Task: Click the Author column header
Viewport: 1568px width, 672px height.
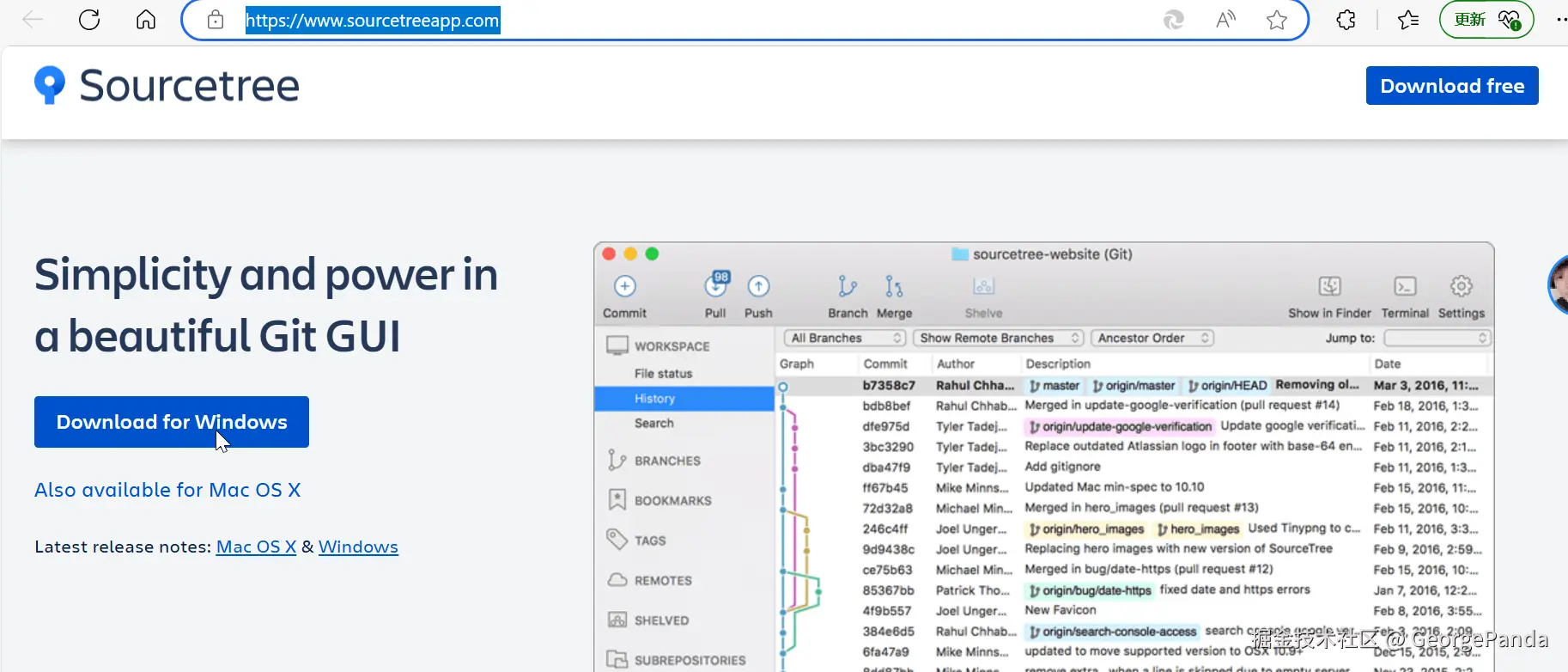Action: [955, 363]
